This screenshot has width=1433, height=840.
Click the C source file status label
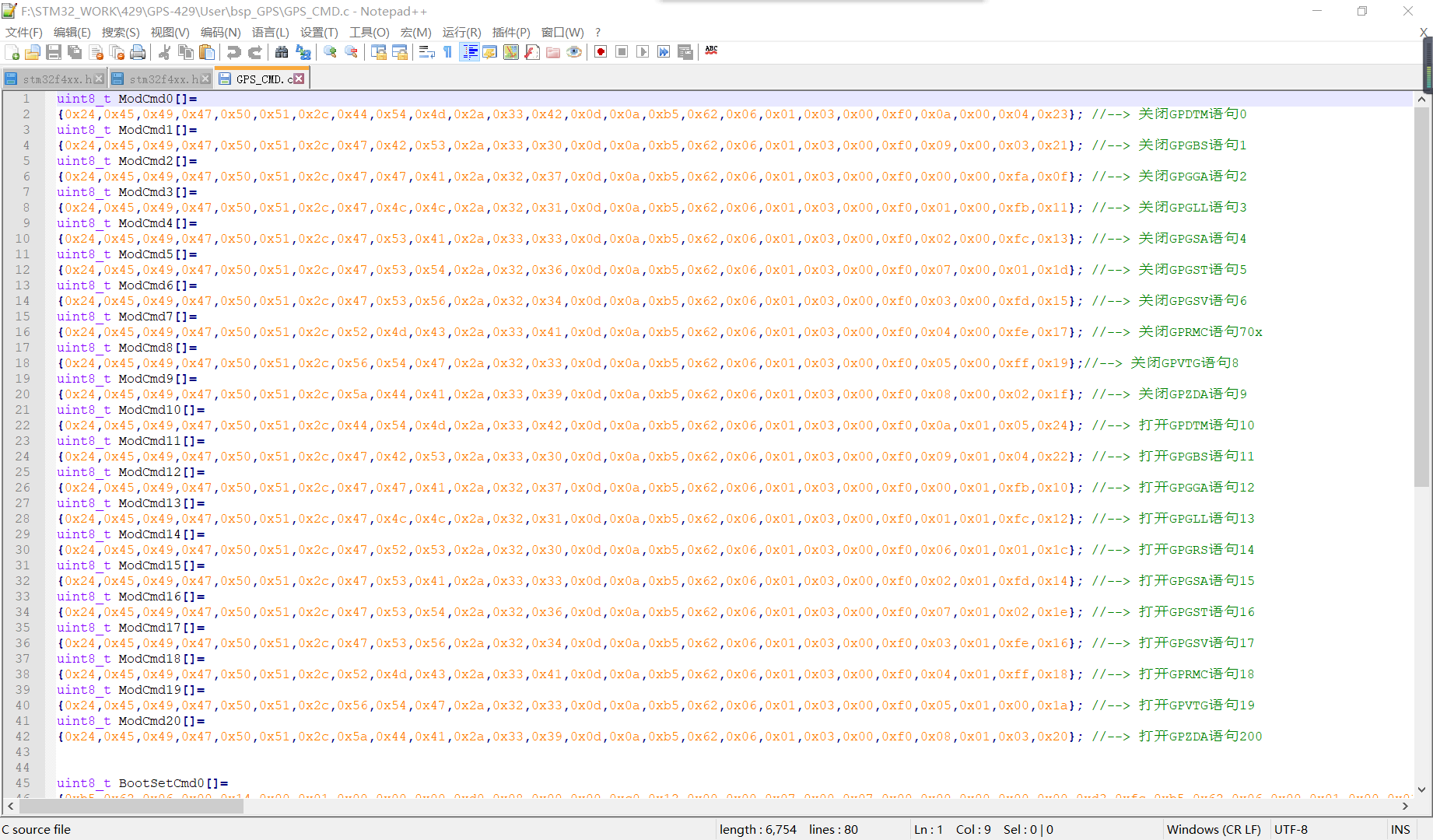pos(37,829)
